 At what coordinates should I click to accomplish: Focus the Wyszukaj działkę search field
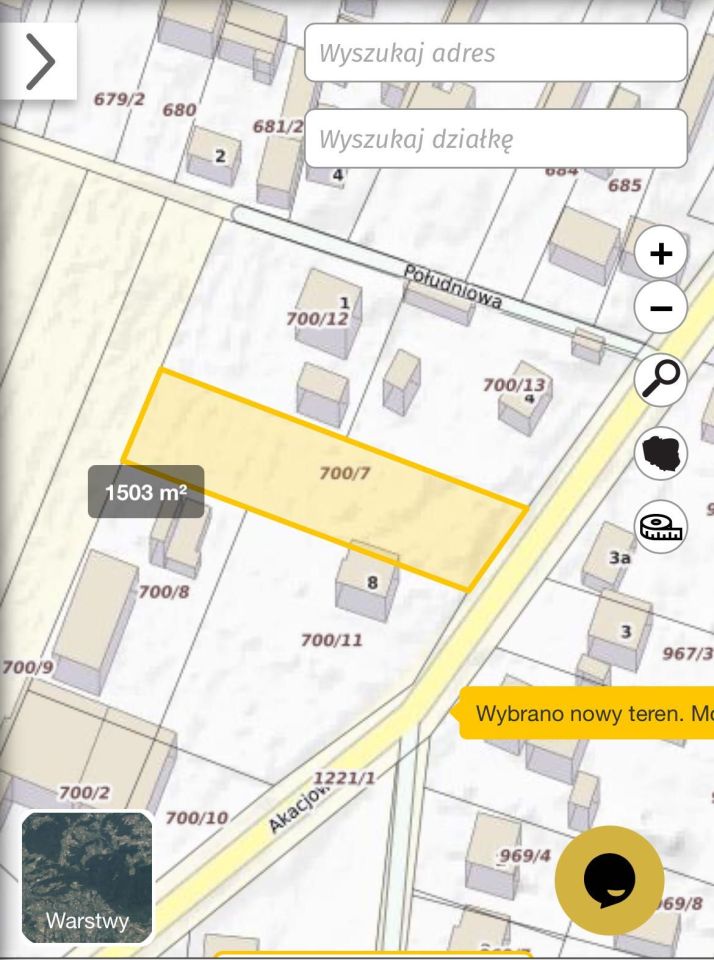[496, 138]
